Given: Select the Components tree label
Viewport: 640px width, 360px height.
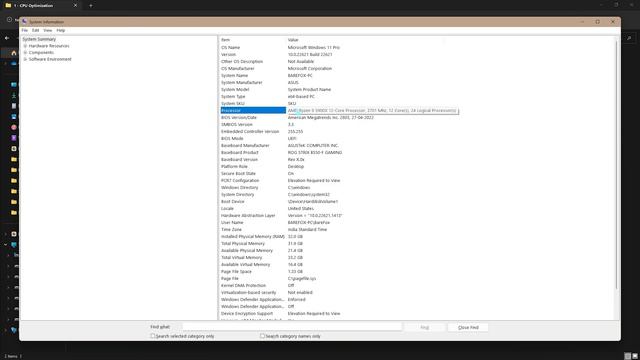Looking at the screenshot, I should (41, 53).
